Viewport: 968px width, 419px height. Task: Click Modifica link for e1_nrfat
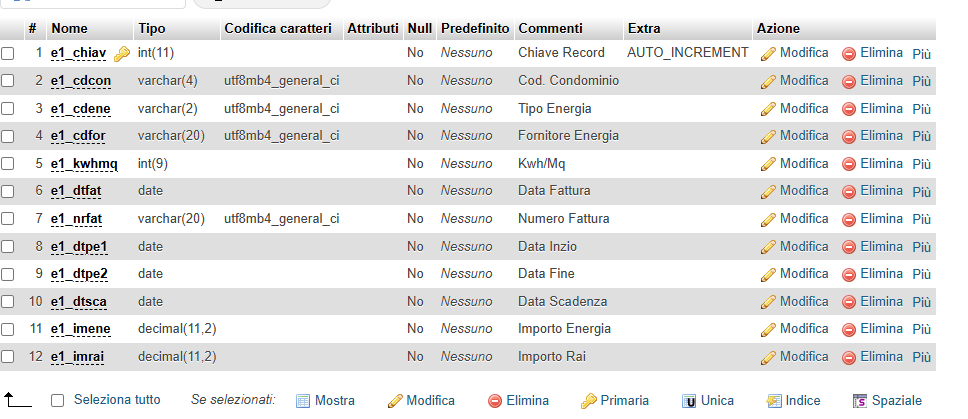(x=804, y=218)
